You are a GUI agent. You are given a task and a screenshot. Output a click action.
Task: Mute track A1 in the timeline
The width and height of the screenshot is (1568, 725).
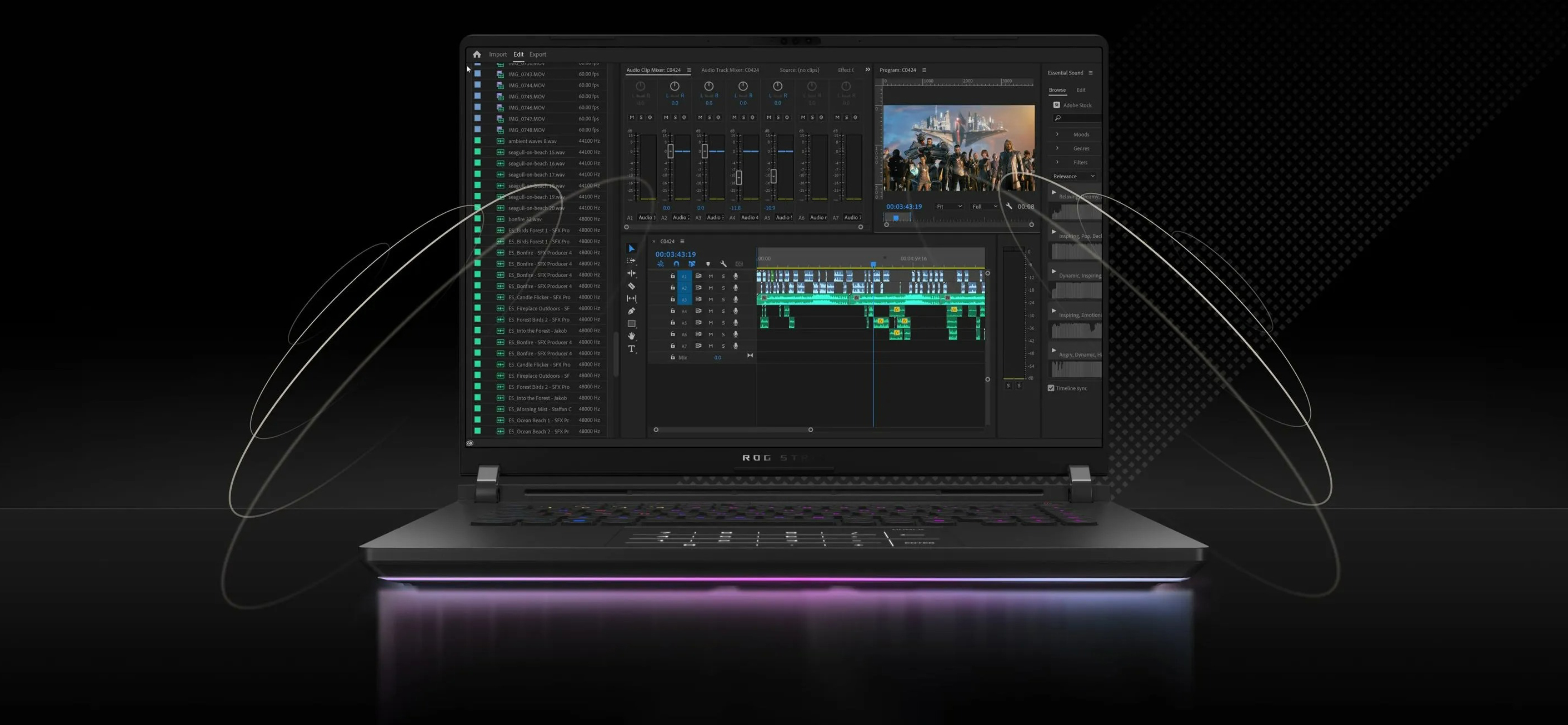pos(710,276)
